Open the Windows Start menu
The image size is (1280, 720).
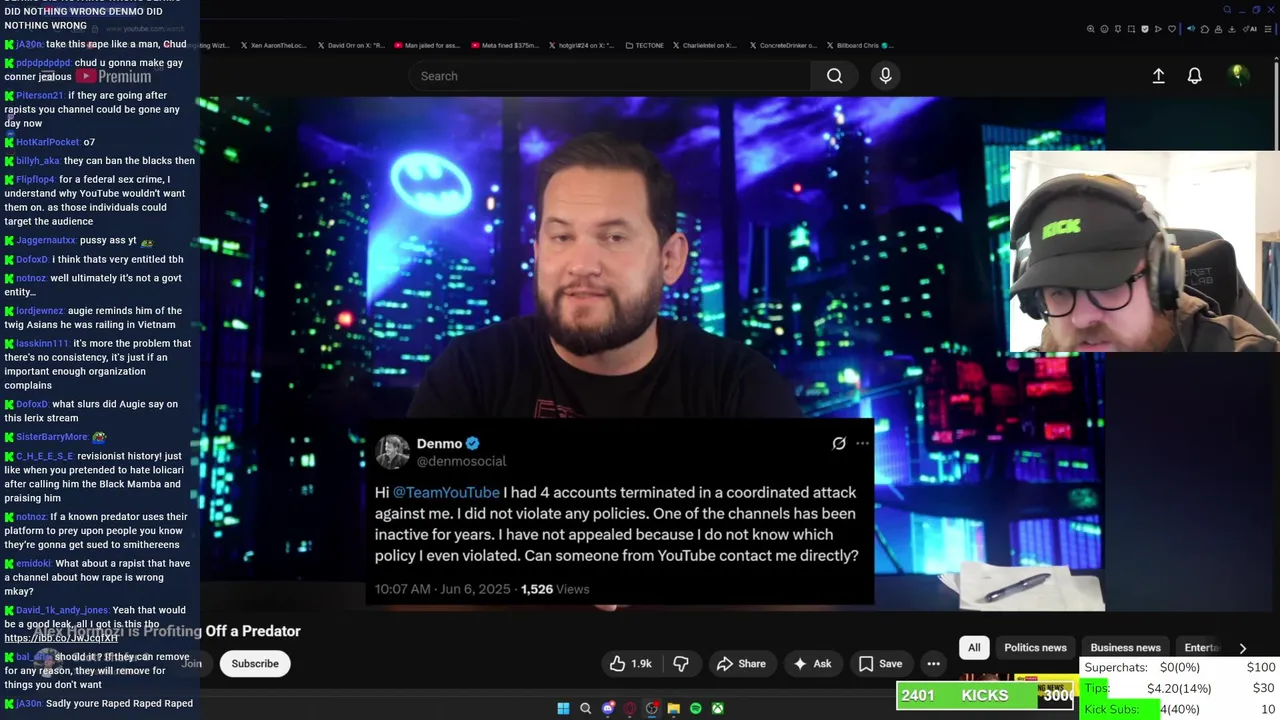563,708
